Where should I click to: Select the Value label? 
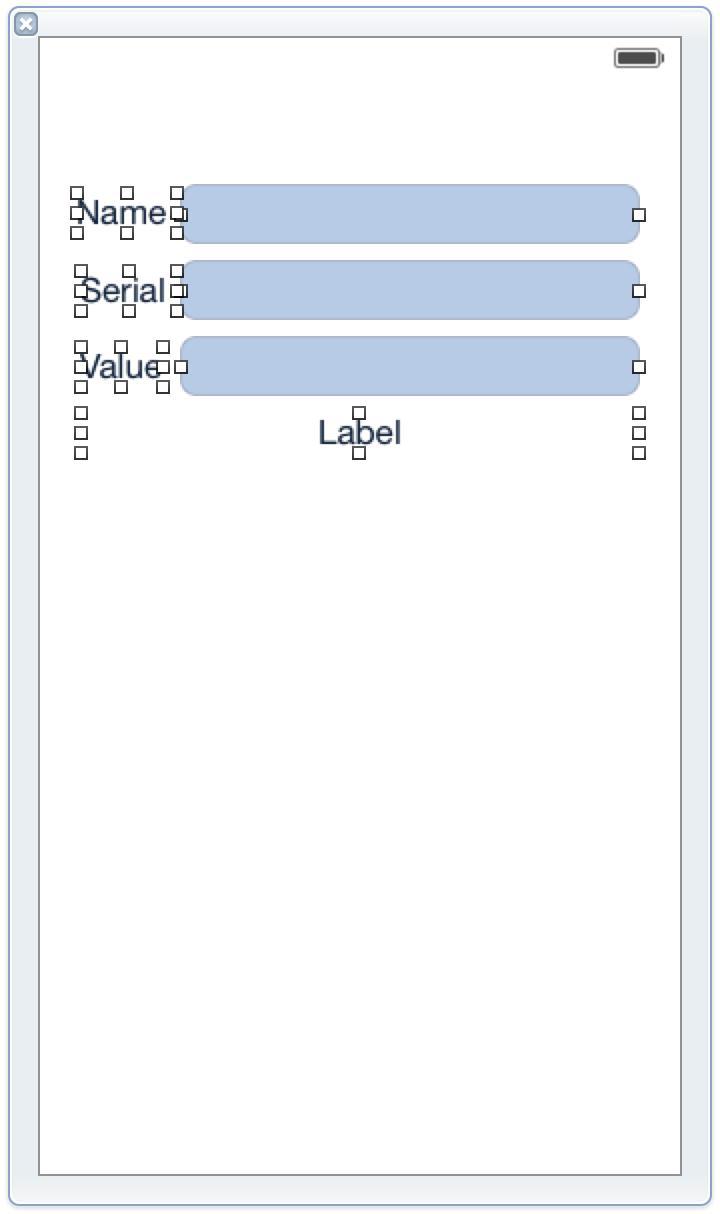[120, 367]
